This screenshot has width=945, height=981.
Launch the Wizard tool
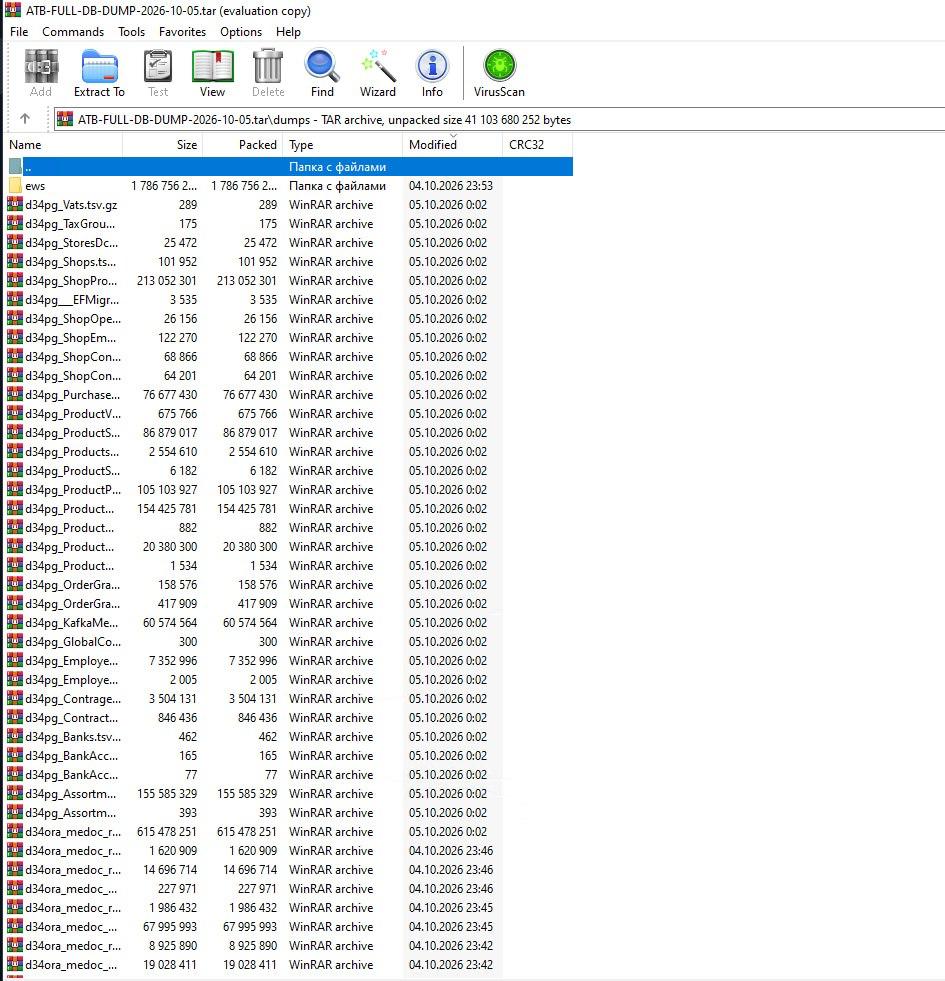tap(377, 73)
